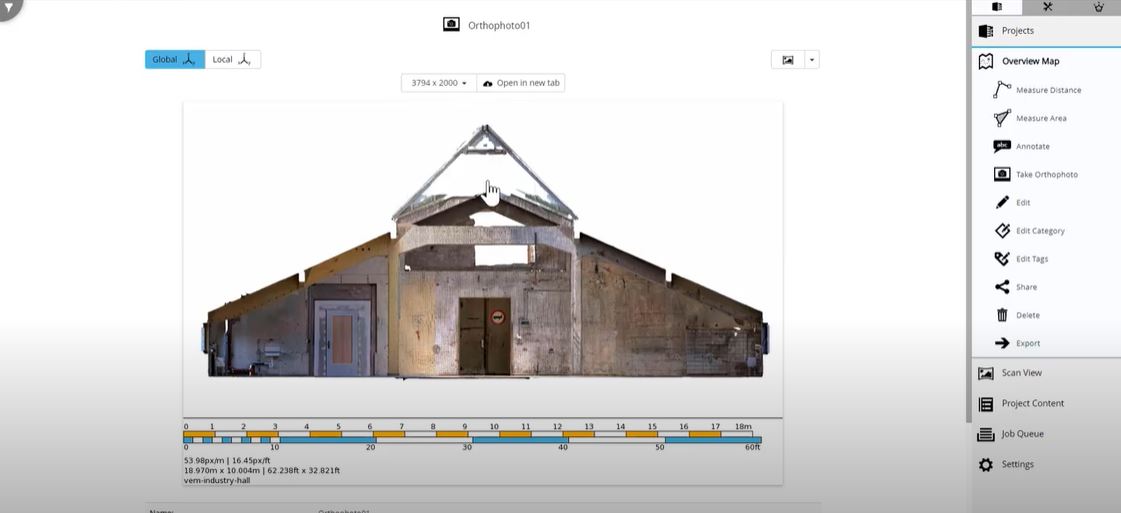Click the image icon button above orthophoto
Viewport: 1121px width, 513px height.
(788, 60)
